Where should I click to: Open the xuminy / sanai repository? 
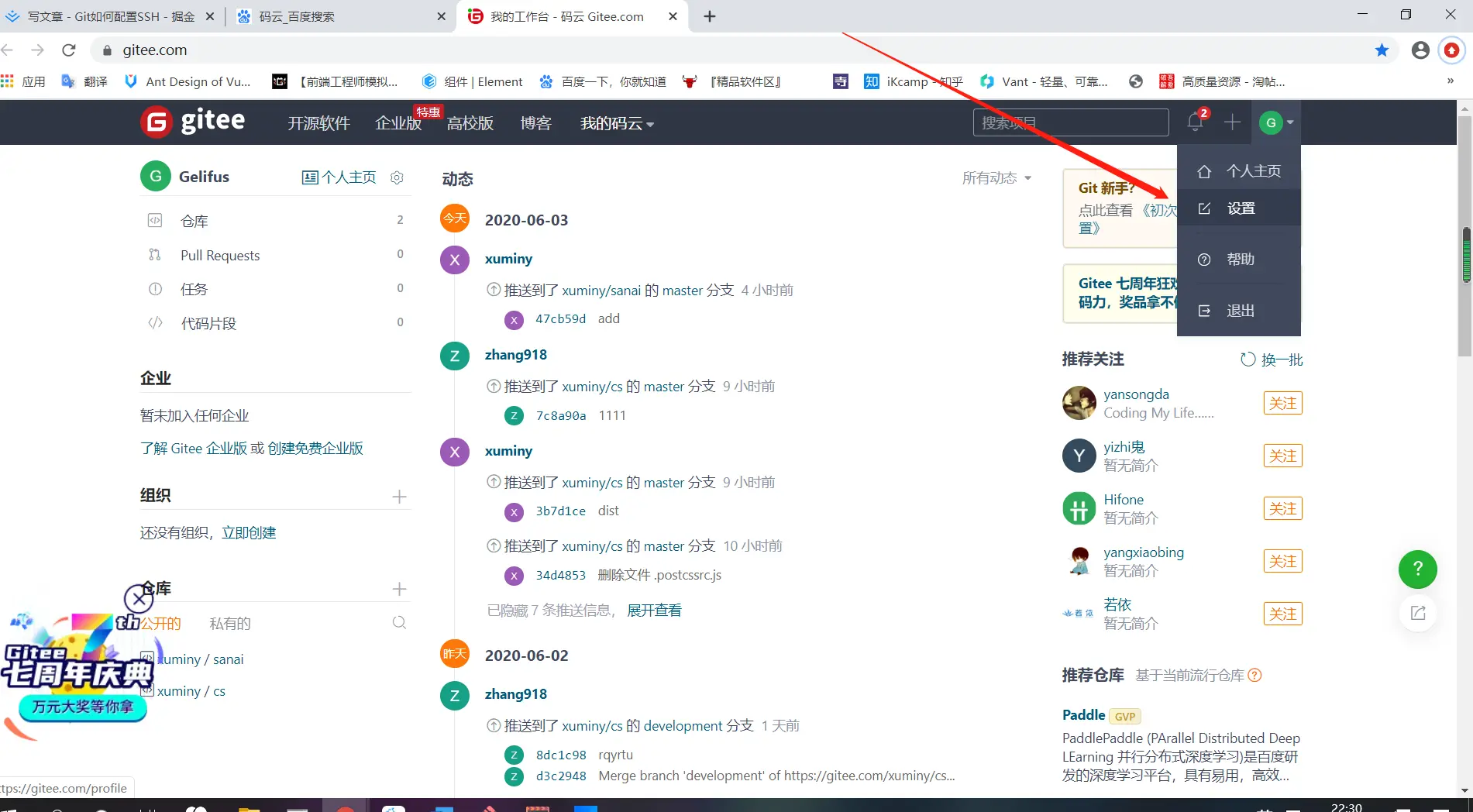tap(200, 659)
